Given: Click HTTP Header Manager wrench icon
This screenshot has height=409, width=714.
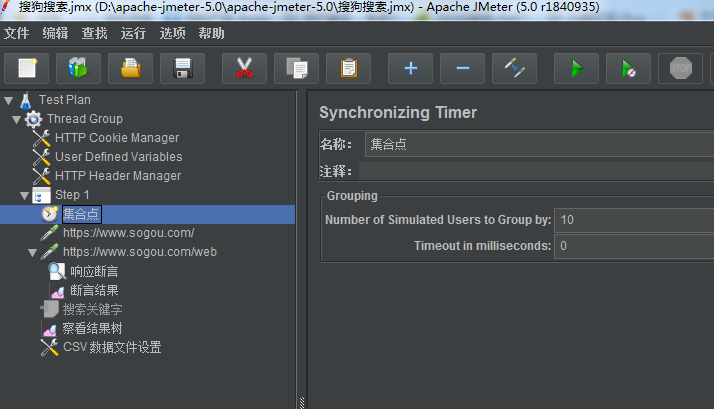Looking at the screenshot, I should (41, 176).
